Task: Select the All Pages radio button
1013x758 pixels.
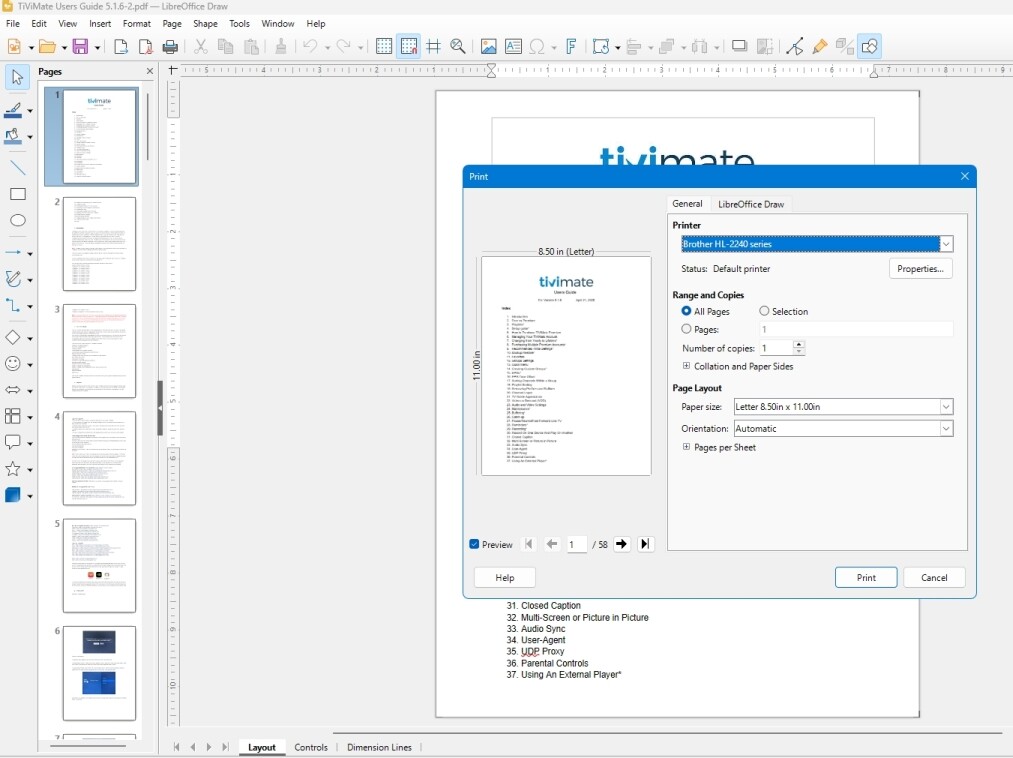Action: pyautogui.click(x=686, y=311)
